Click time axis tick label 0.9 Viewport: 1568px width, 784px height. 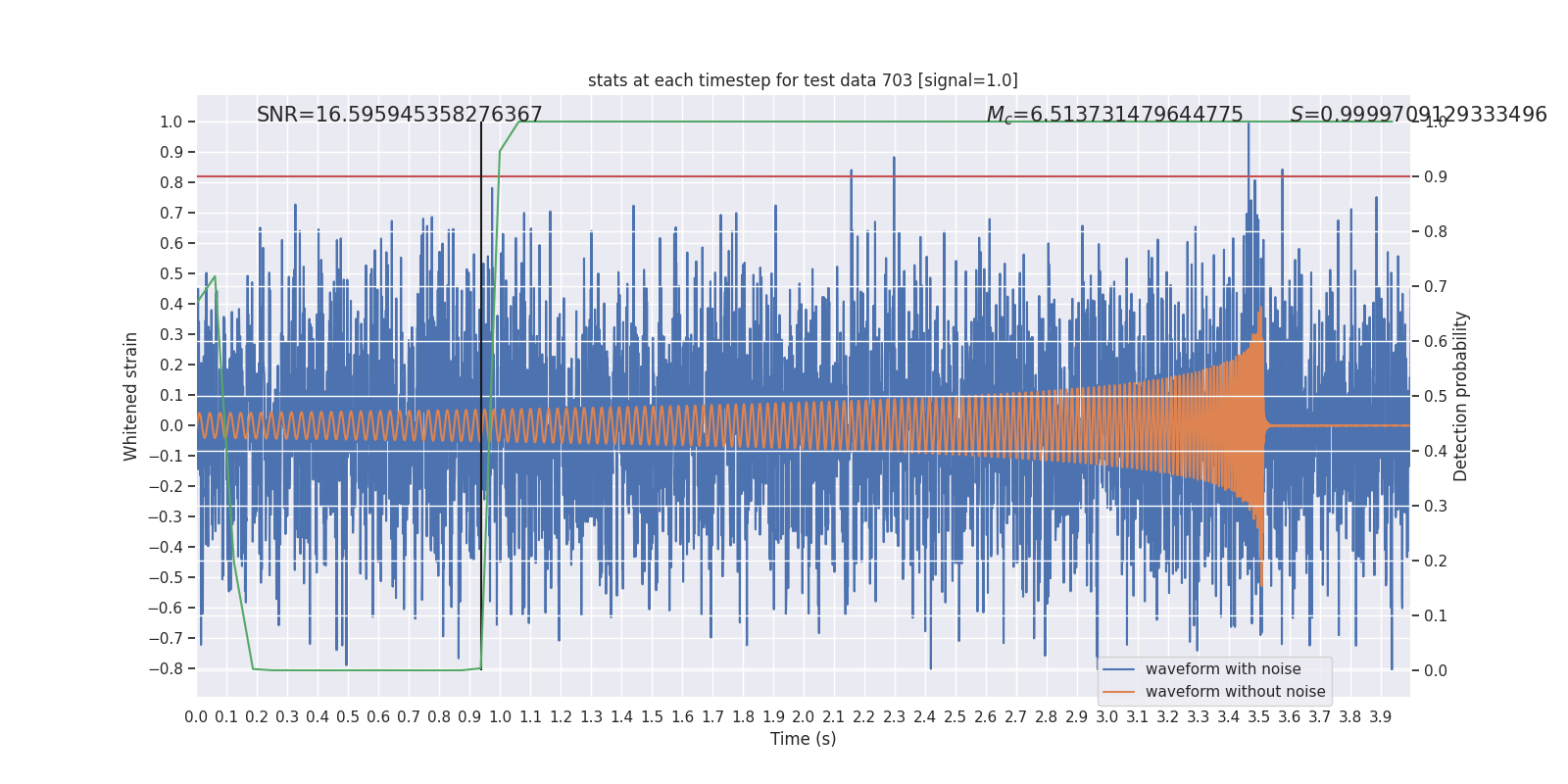pos(469,717)
